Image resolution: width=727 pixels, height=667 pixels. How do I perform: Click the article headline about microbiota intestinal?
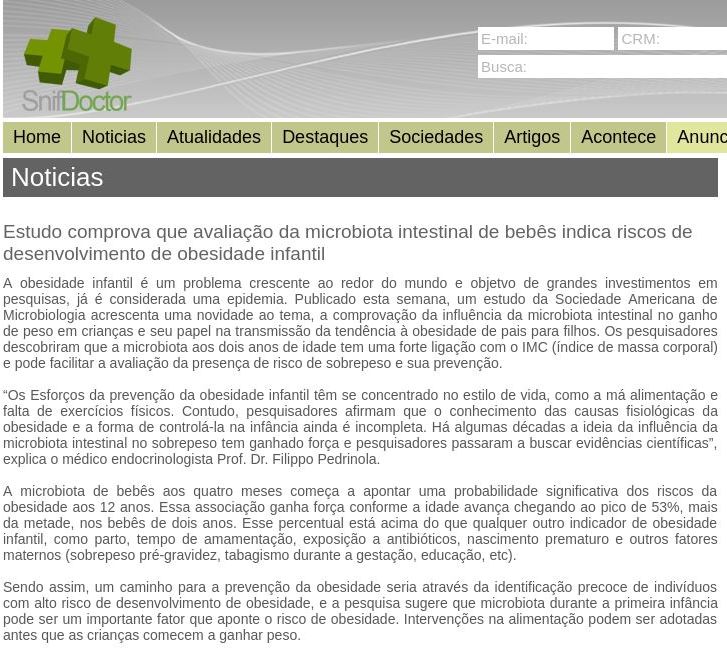(347, 242)
